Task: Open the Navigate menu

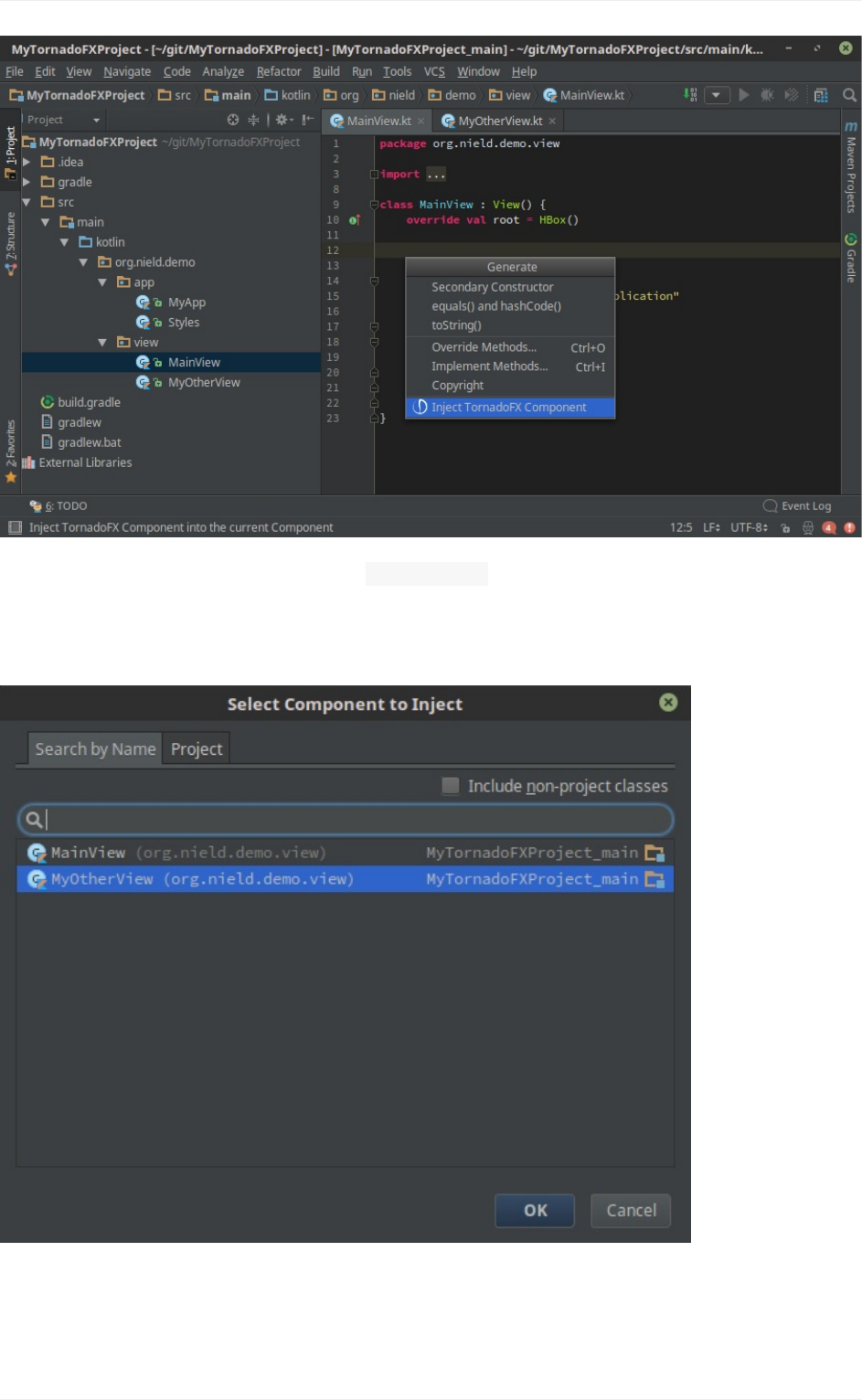Action: tap(127, 71)
